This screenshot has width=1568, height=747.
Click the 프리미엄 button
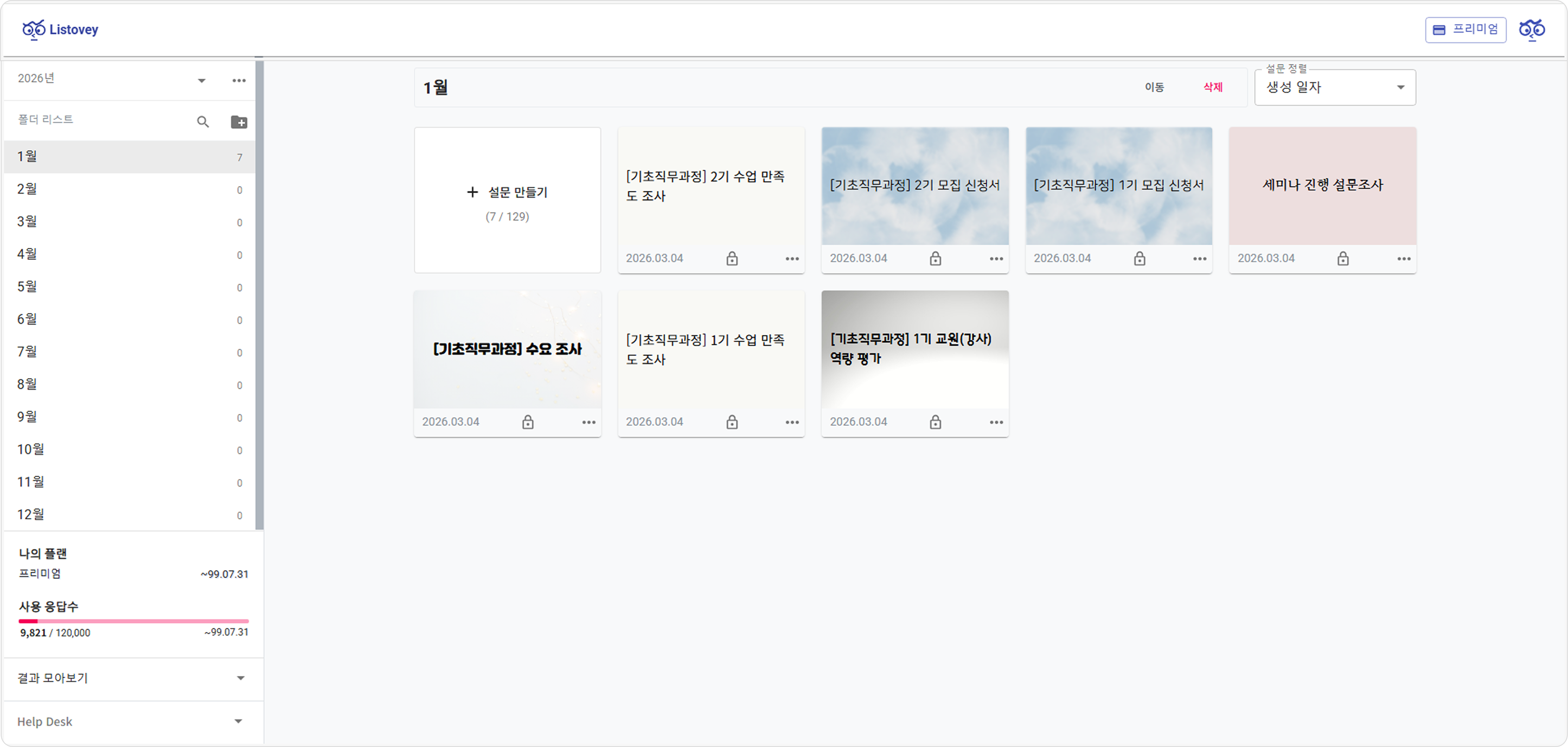pos(1465,30)
